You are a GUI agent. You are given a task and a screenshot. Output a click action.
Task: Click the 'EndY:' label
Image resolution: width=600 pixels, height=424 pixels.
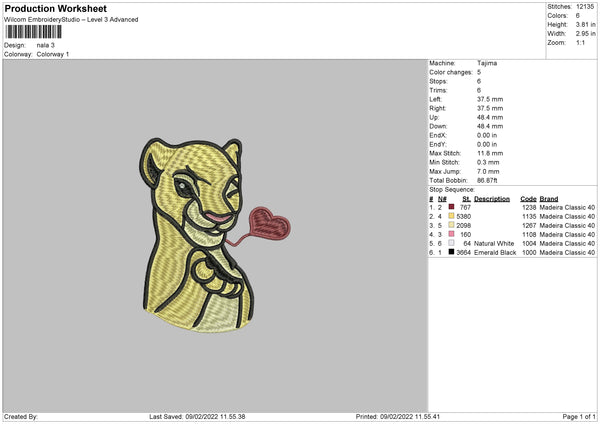(x=438, y=144)
